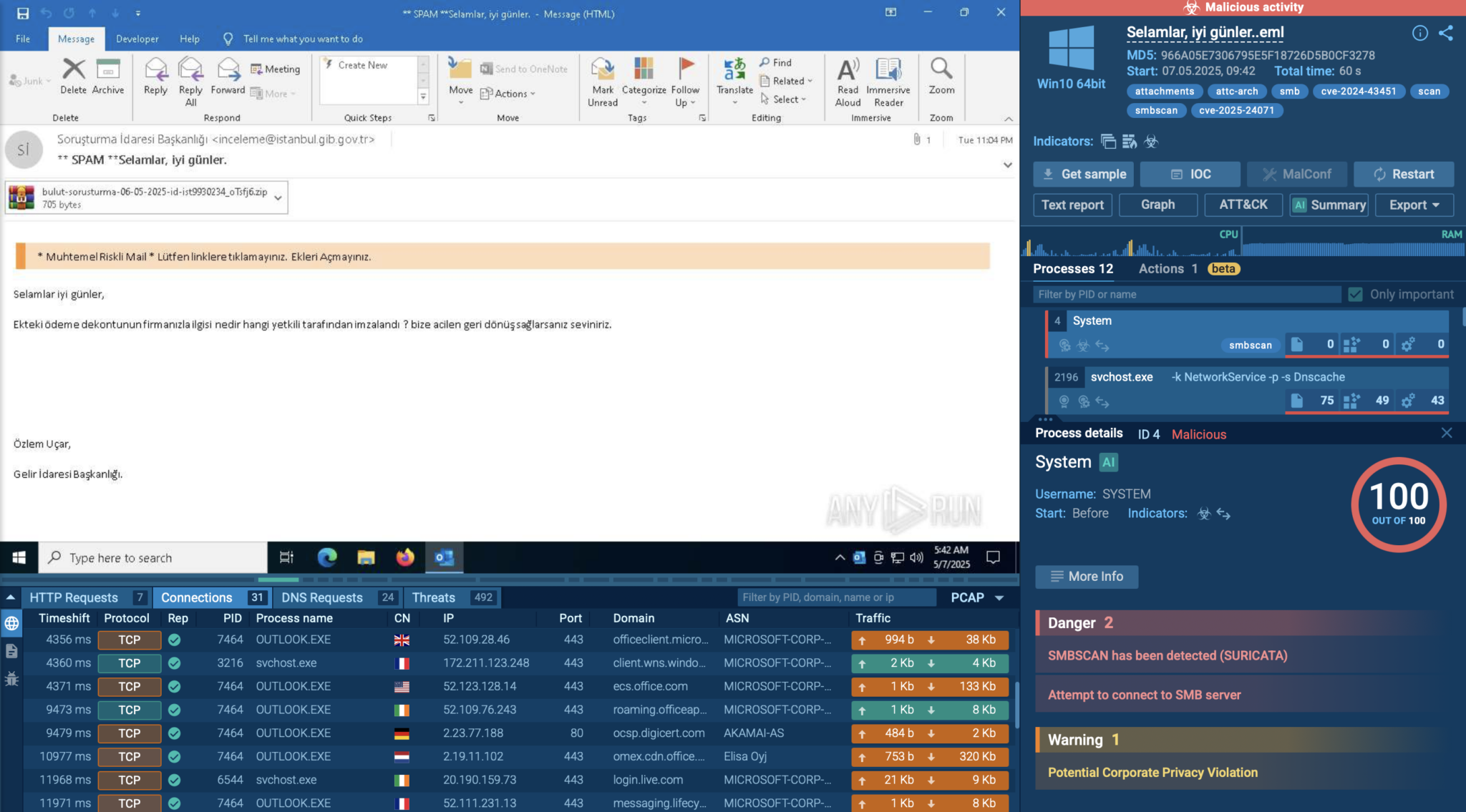Open the Export dropdown menu
This screenshot has height=812, width=1466.
pos(1414,205)
